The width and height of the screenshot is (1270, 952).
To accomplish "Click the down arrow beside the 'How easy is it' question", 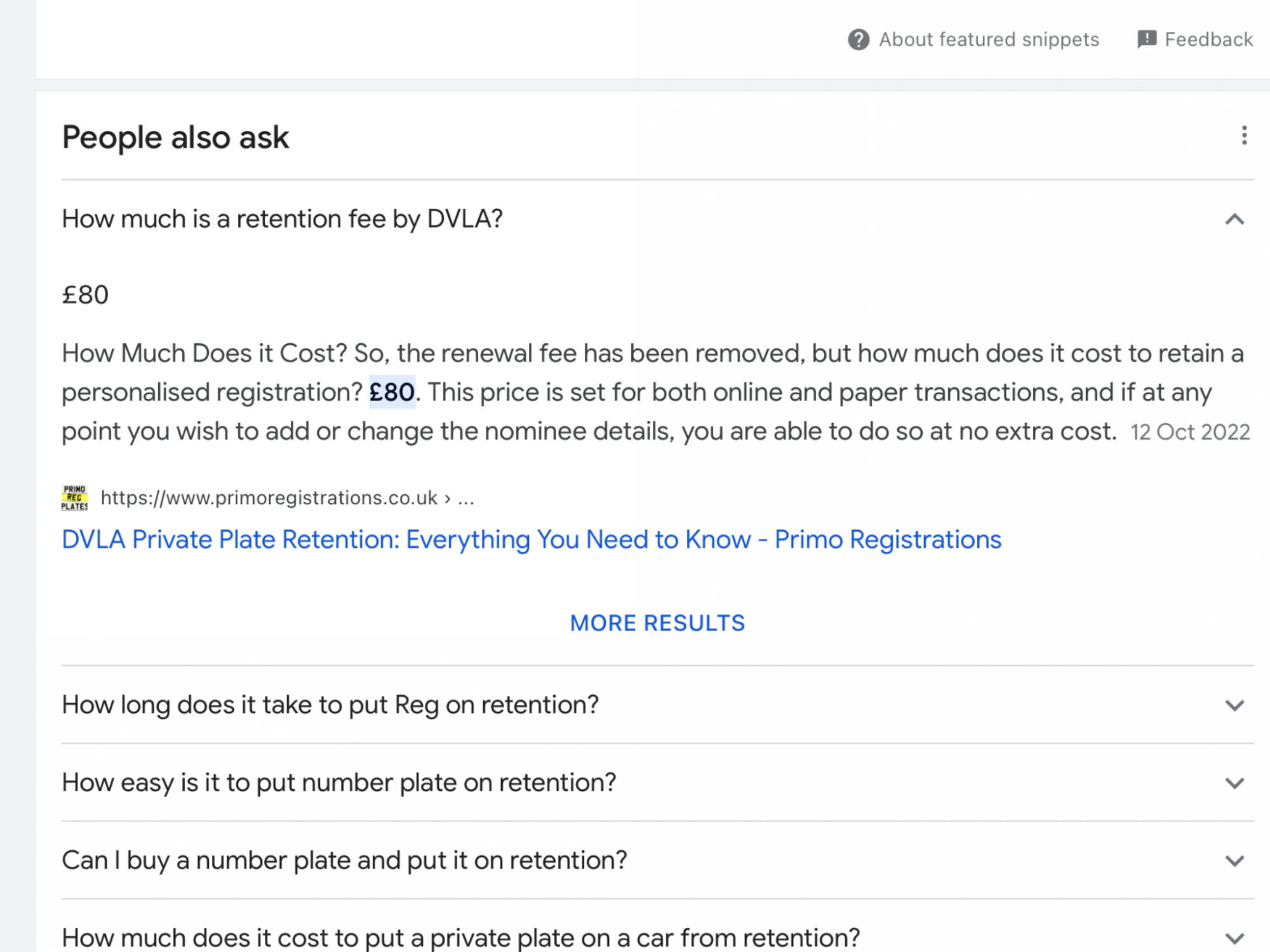I will pyautogui.click(x=1234, y=783).
